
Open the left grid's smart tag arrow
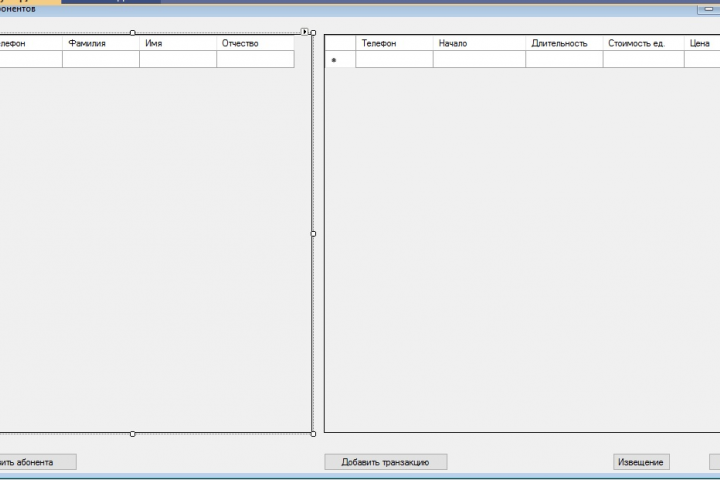[x=304, y=32]
